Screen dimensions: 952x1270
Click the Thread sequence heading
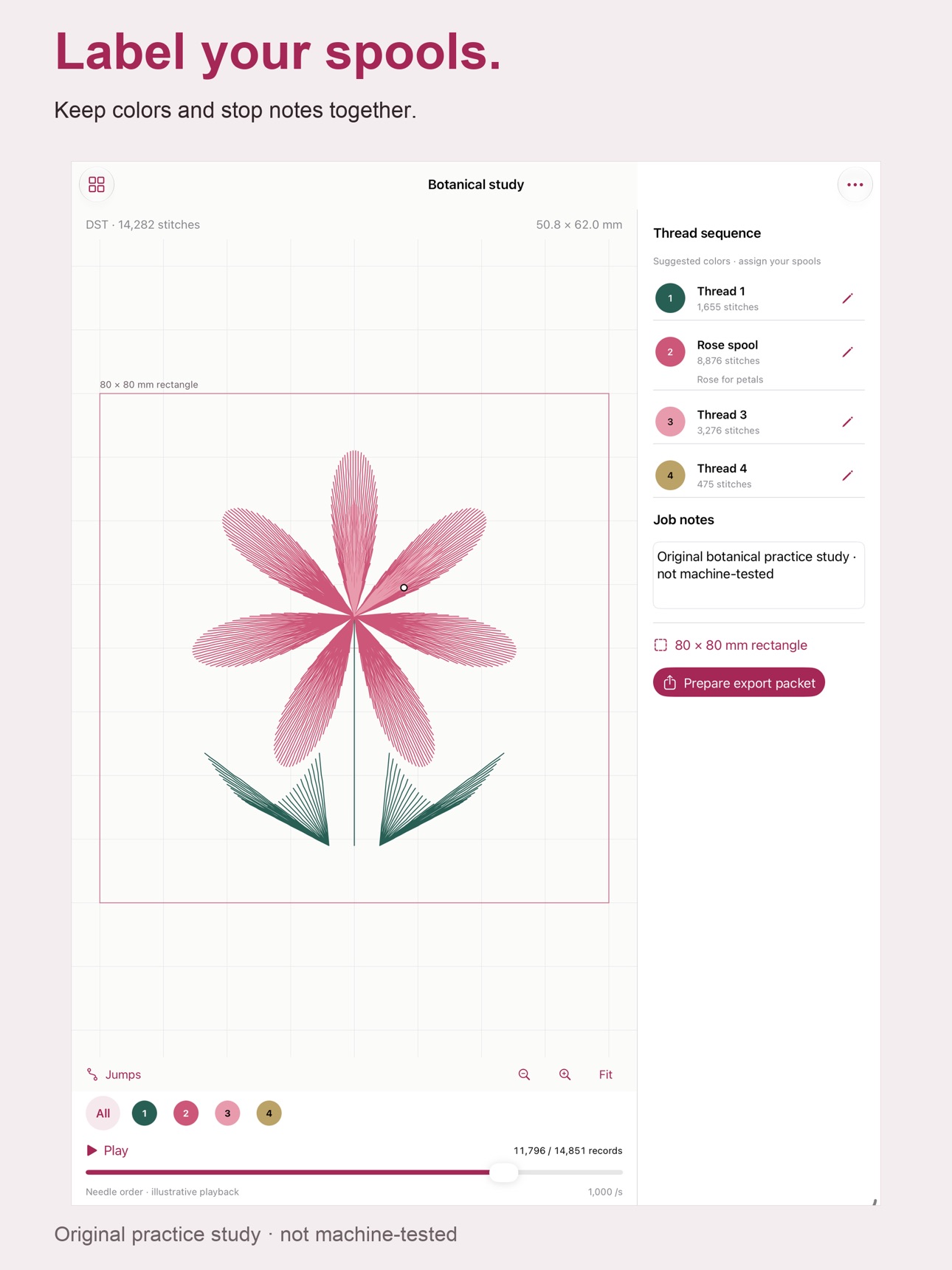pos(707,233)
